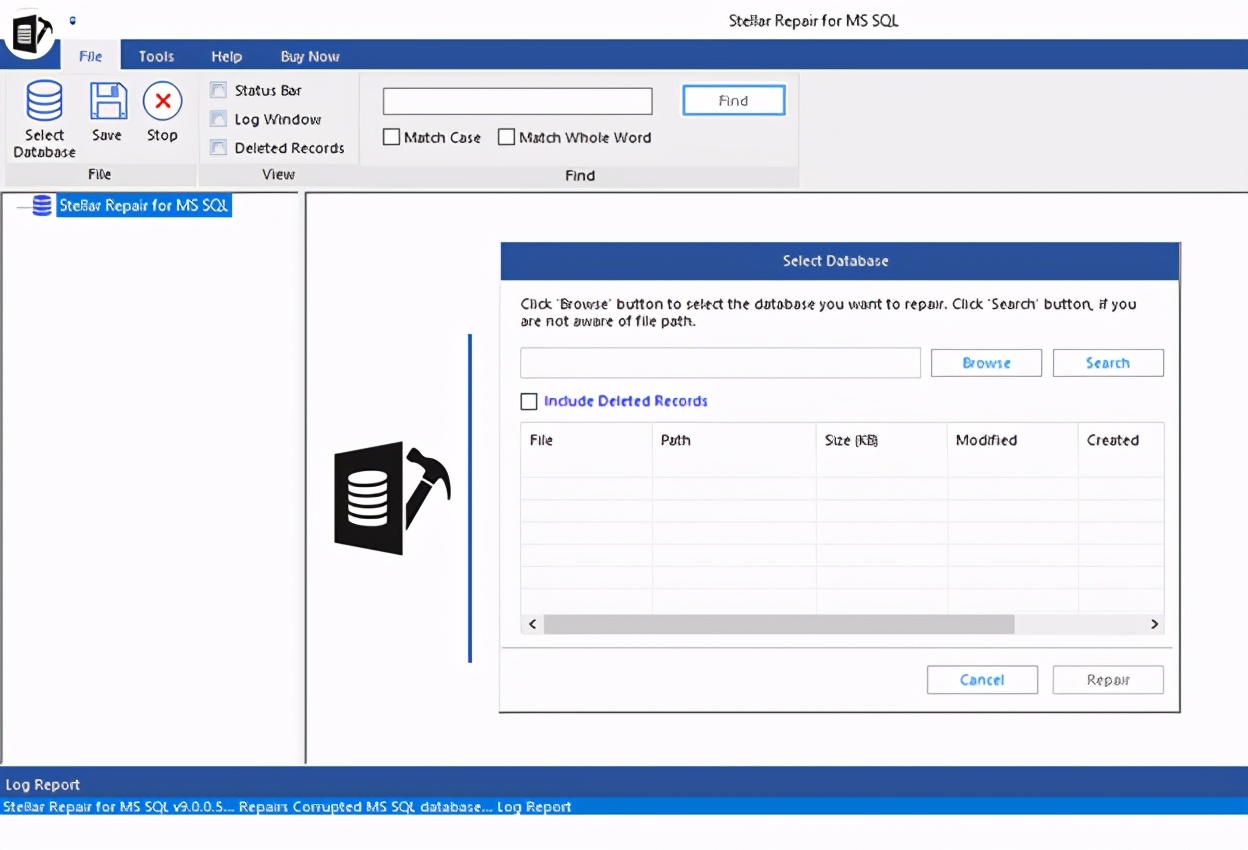Click the Stellar app logo icon

[29, 30]
